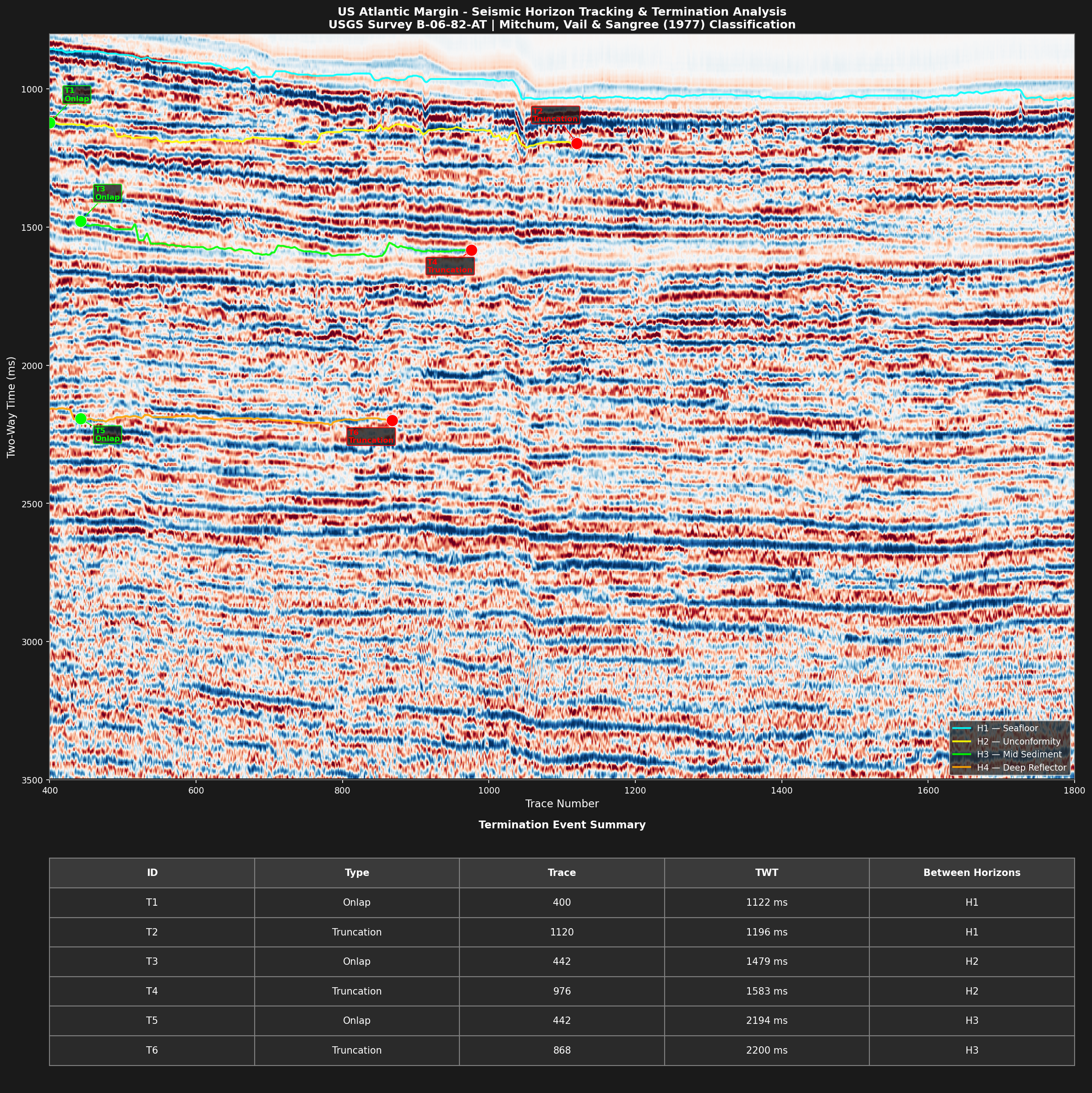
Task: Select the 'T3' cell in ID column
Action: coord(152,962)
